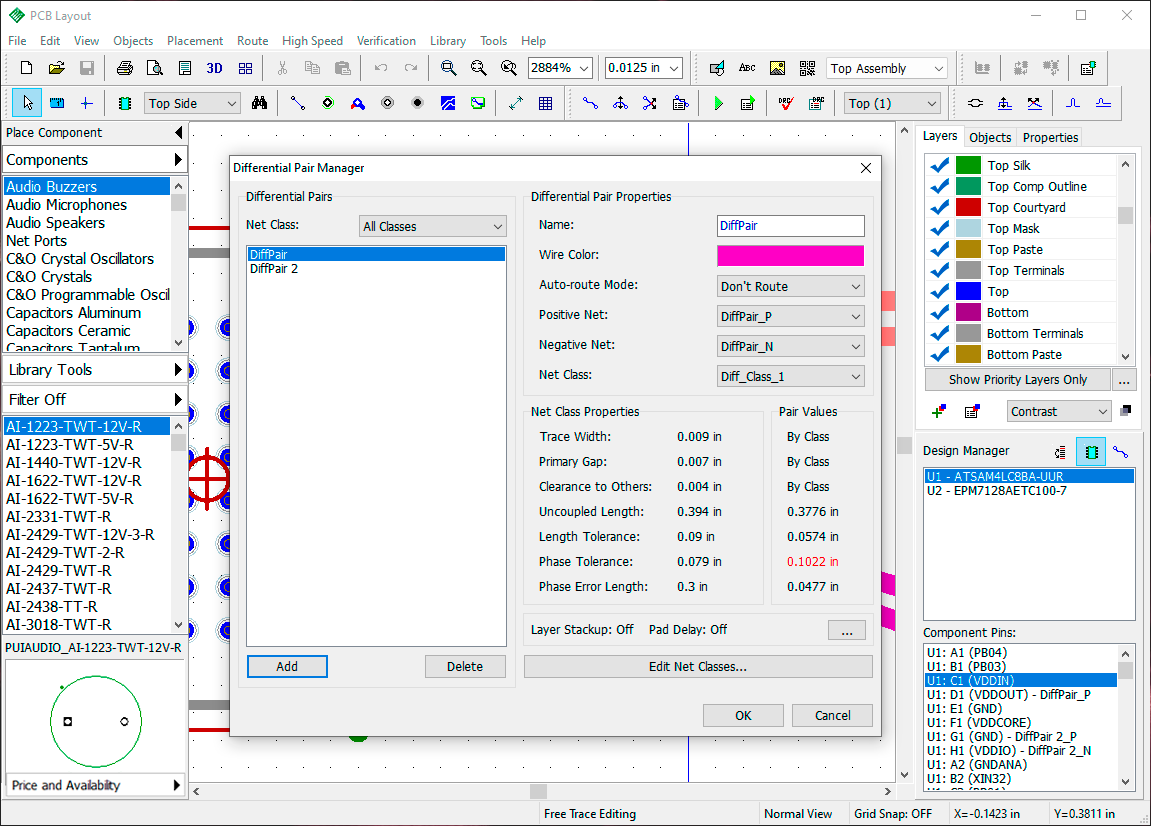Screen dimensions: 1151x826
Task: Click the Delete differential pair button
Action: click(465, 667)
